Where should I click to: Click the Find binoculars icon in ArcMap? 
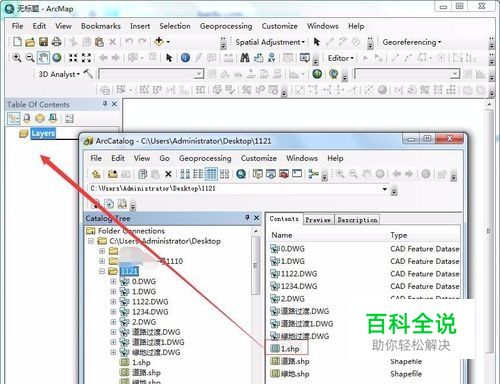pos(245,58)
